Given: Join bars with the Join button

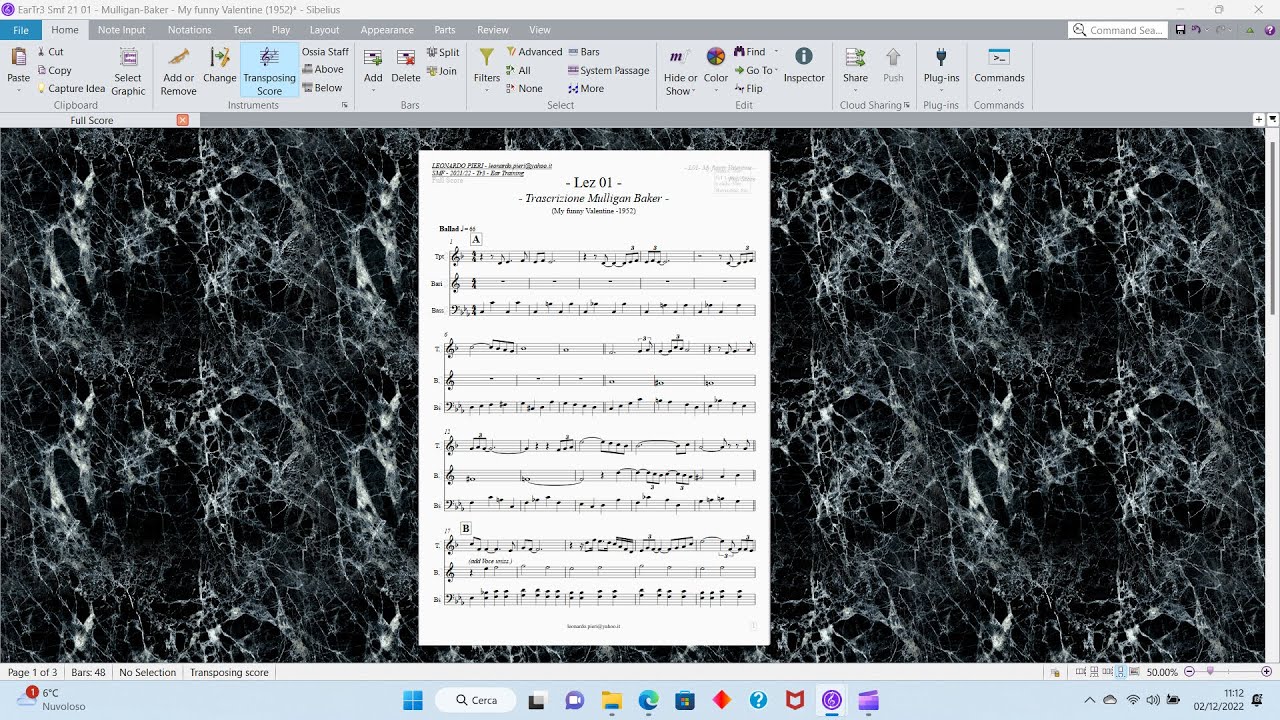Looking at the screenshot, I should 442,71.
